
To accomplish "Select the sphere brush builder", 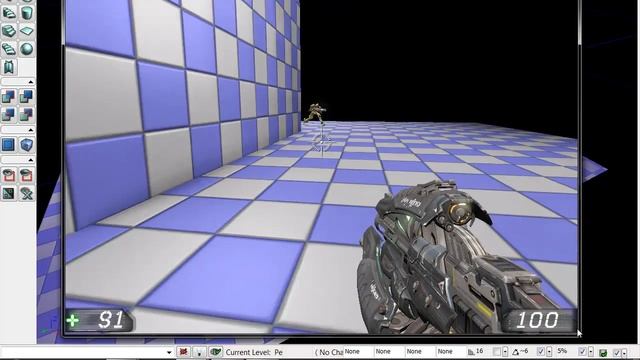I will (x=27, y=49).
